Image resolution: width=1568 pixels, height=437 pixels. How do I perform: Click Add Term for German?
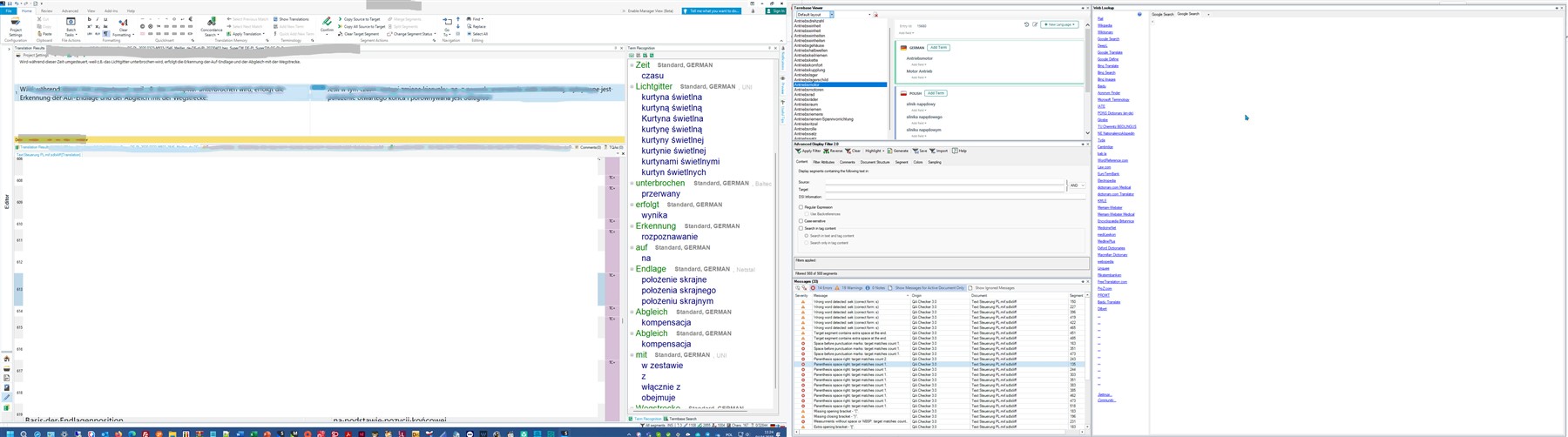938,48
